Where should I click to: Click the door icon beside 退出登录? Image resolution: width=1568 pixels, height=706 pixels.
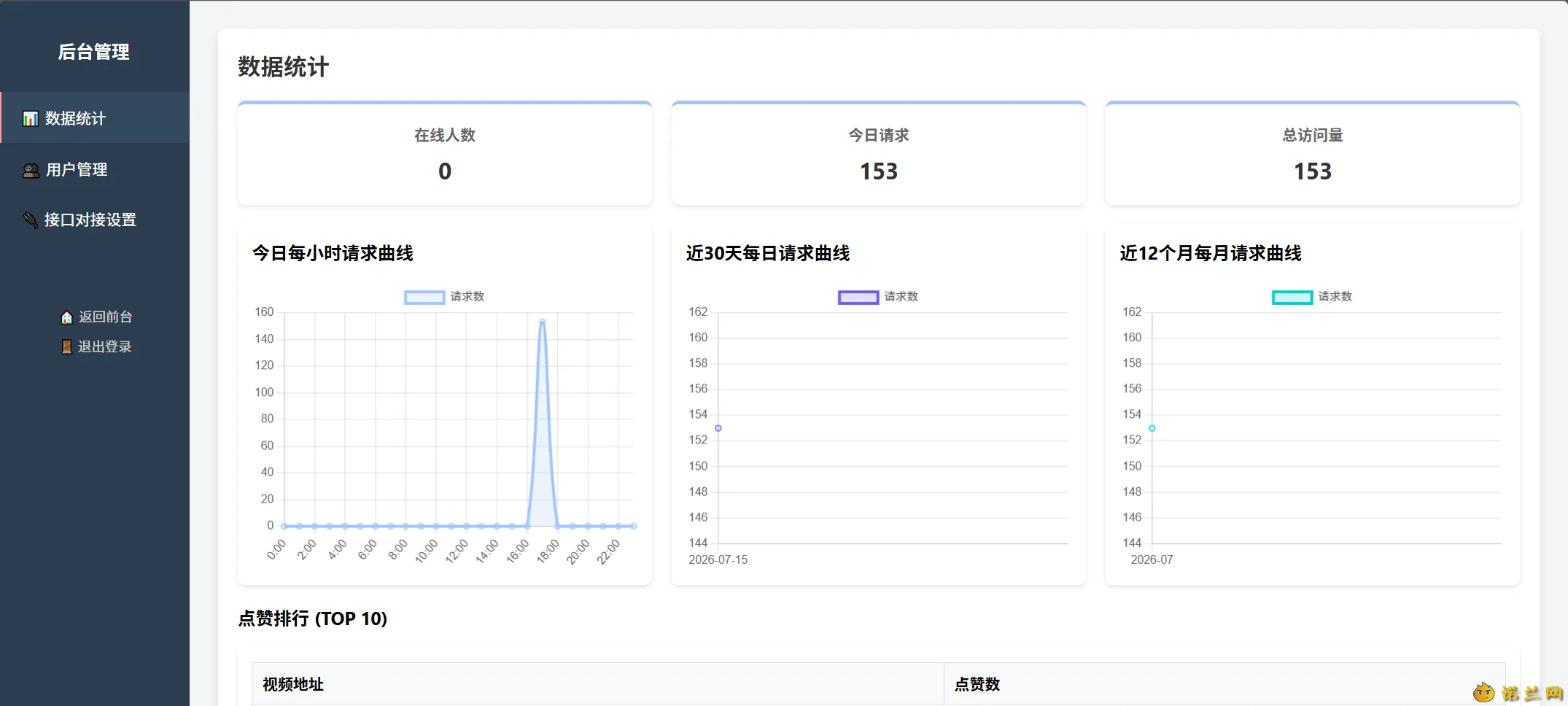(66, 347)
